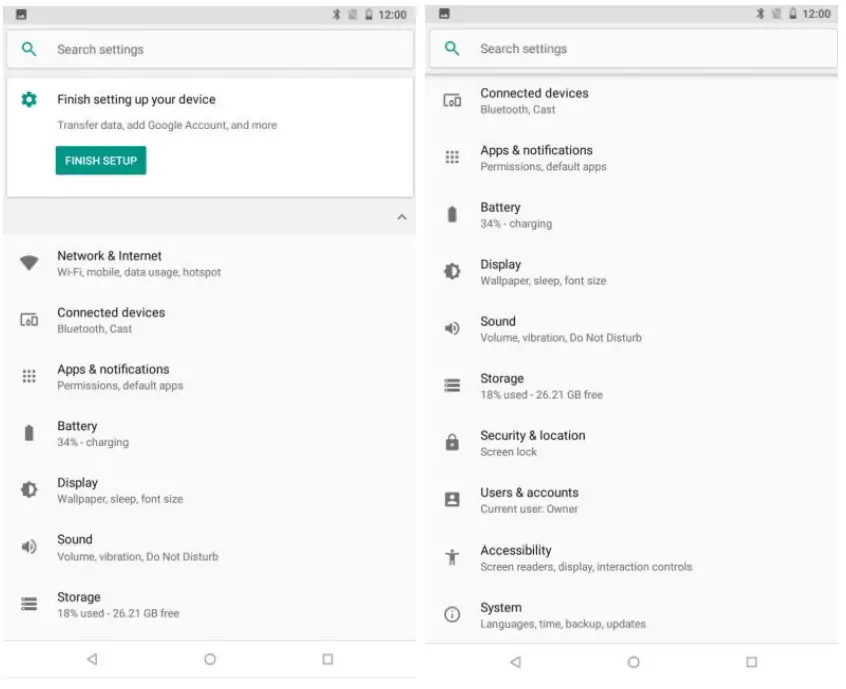Tap Home circle button in right screen
The width and height of the screenshot is (846, 689).
[633, 661]
